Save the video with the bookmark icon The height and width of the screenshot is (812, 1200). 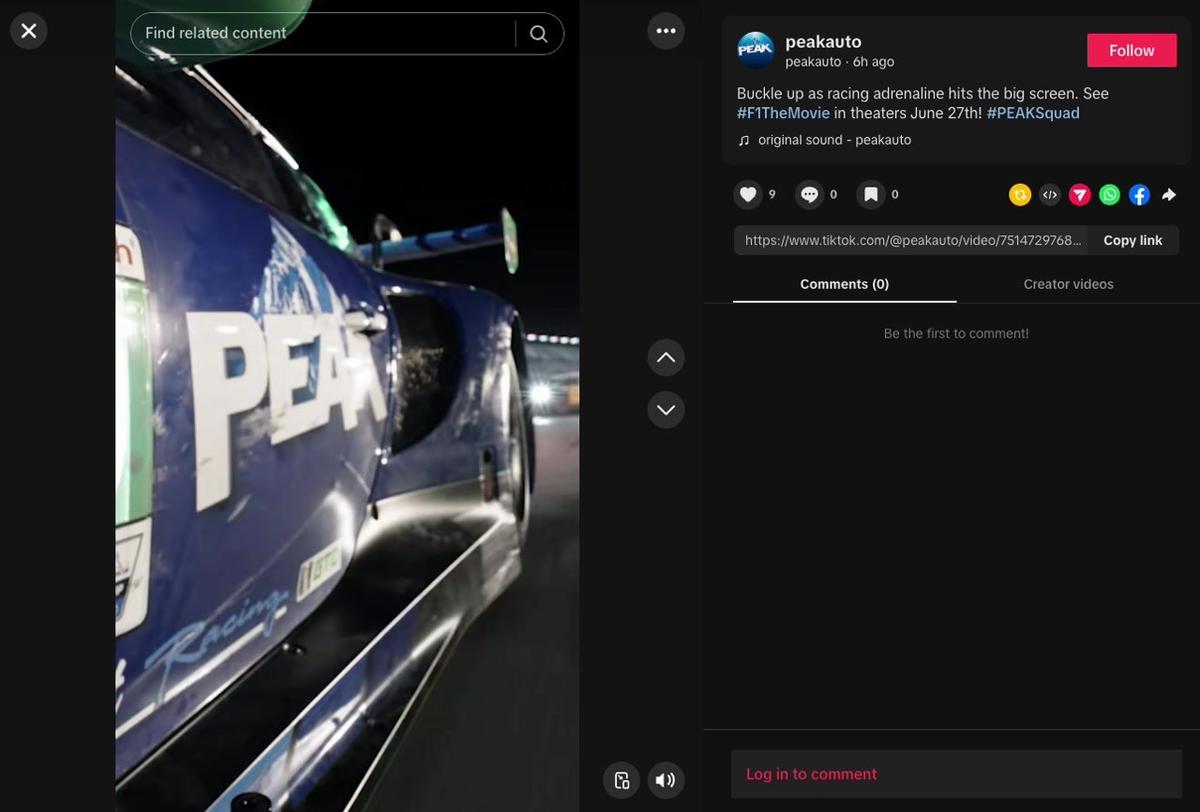pos(871,194)
